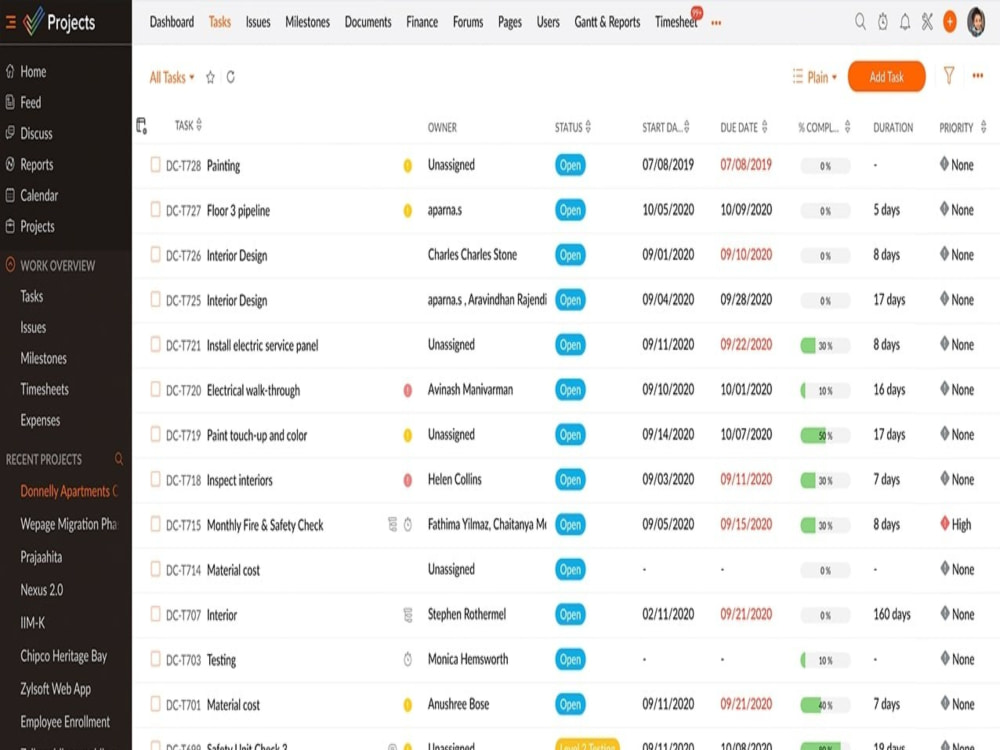Select checkbox for DC-T728 Painting
The image size is (1000, 750).
click(156, 165)
